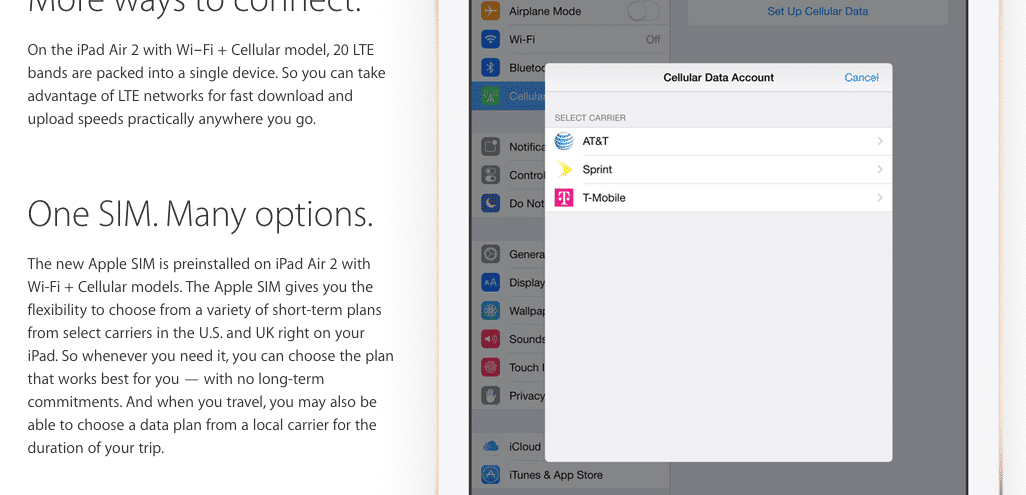Tap the AT&T globe logo
Image resolution: width=1026 pixels, height=495 pixels.
[563, 141]
